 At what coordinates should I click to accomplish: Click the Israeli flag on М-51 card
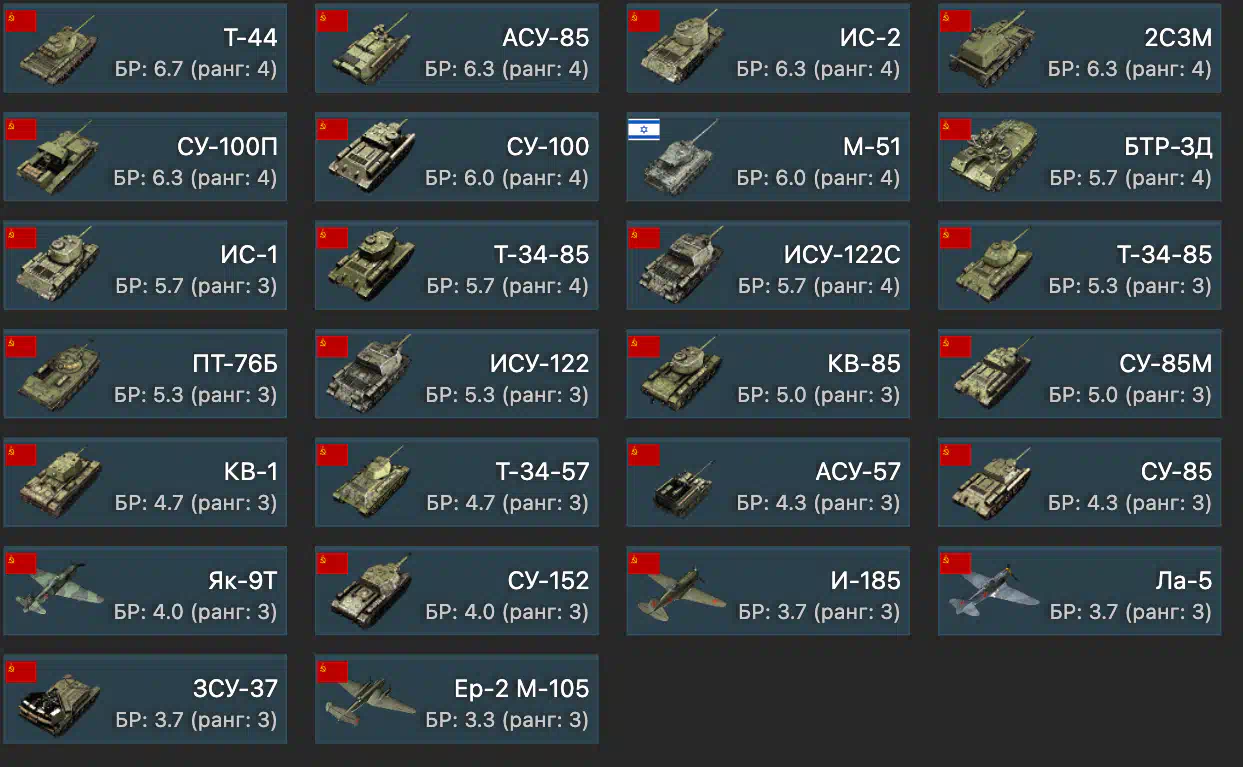(x=644, y=129)
